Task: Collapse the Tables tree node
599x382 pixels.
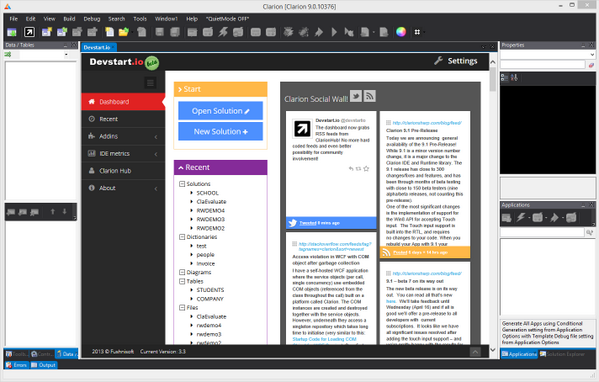Action: point(182,281)
